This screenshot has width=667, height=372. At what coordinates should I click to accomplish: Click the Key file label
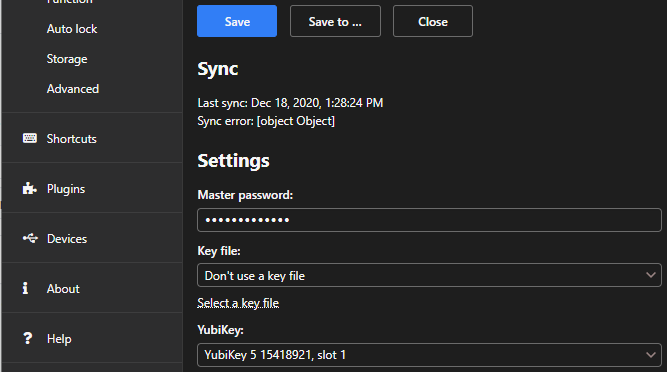point(219,251)
